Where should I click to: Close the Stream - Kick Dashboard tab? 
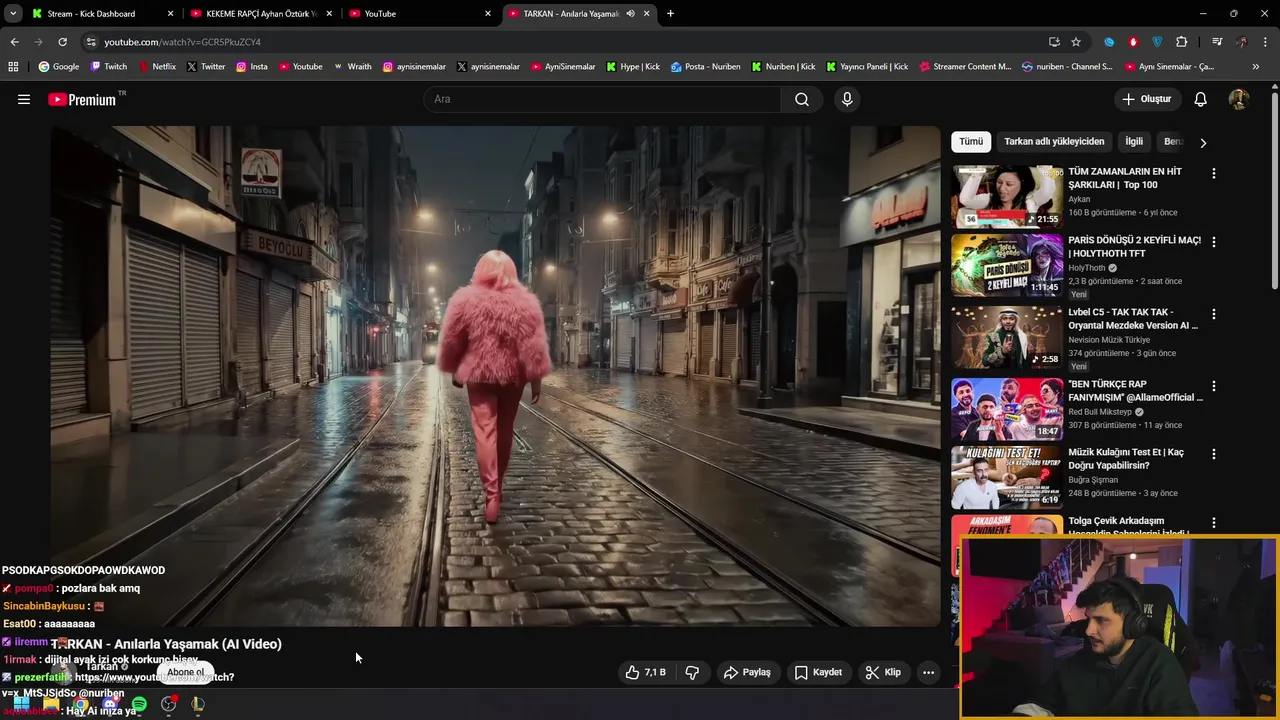[x=170, y=14]
